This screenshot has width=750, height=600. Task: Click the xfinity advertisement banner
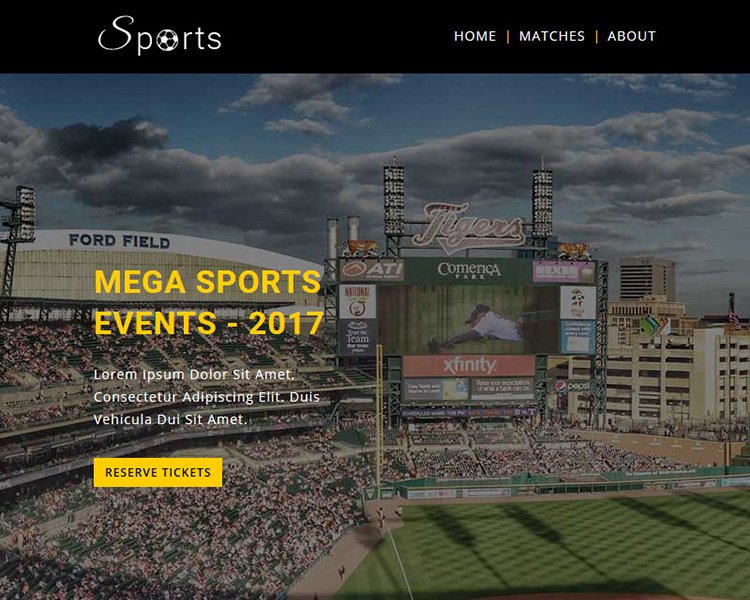click(x=469, y=366)
